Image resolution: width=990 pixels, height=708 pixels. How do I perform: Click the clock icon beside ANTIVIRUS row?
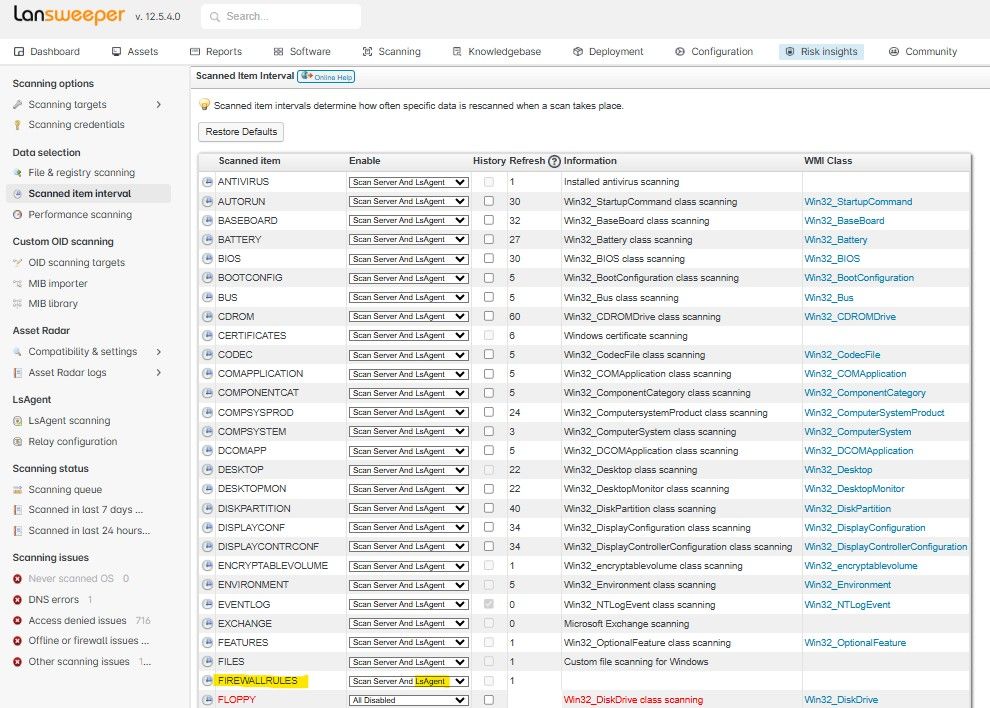[x=208, y=182]
